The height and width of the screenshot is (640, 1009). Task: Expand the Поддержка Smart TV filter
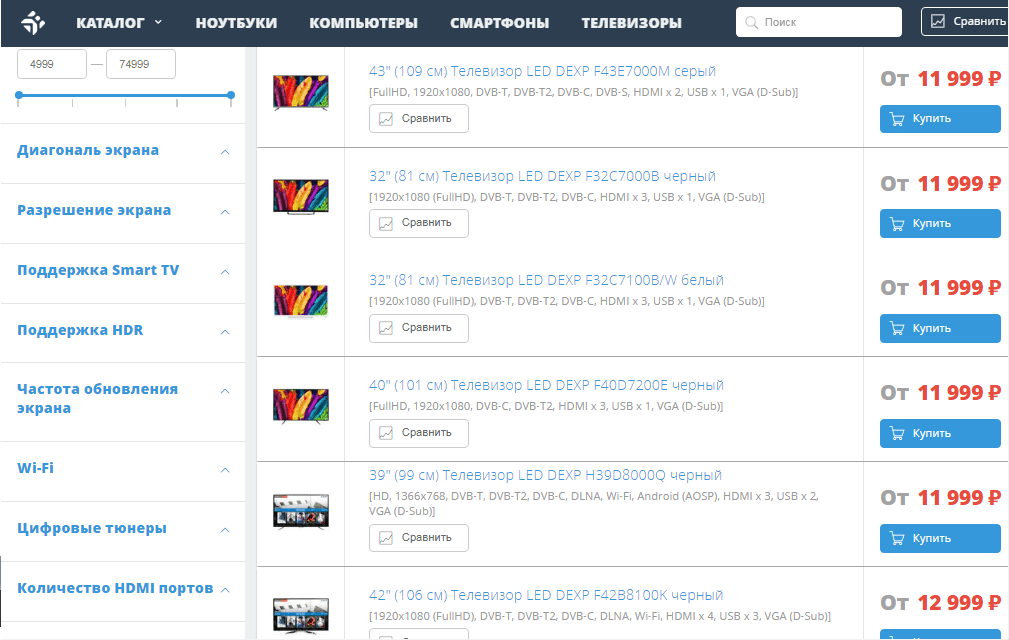pos(225,272)
